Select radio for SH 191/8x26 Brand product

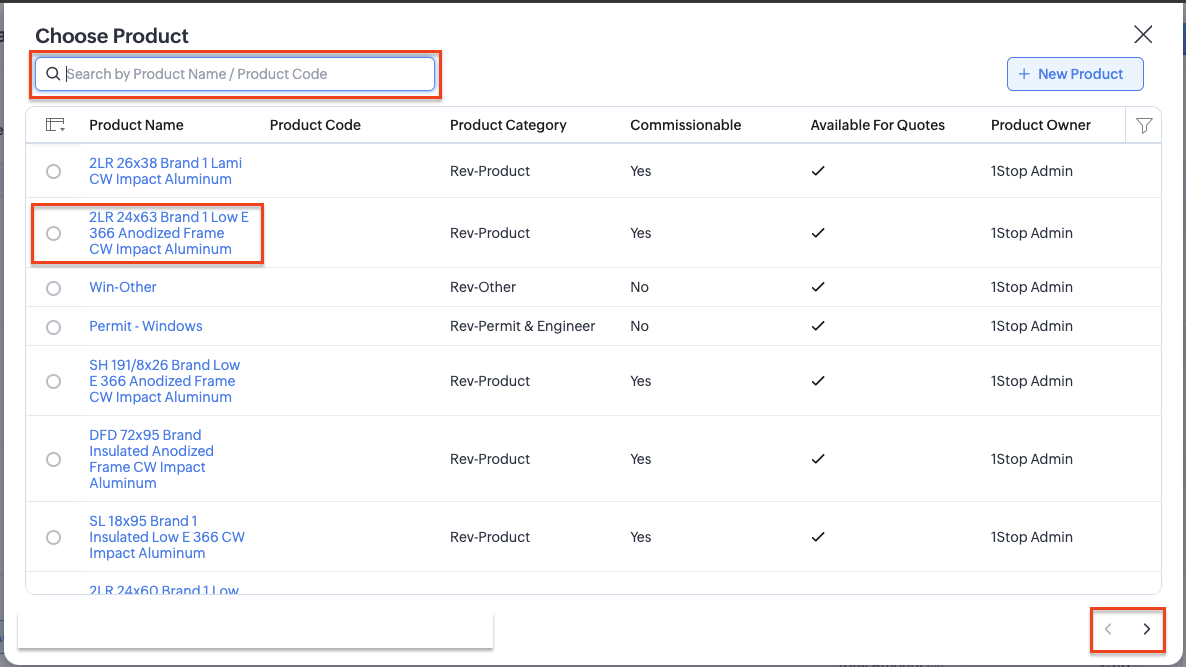54,381
